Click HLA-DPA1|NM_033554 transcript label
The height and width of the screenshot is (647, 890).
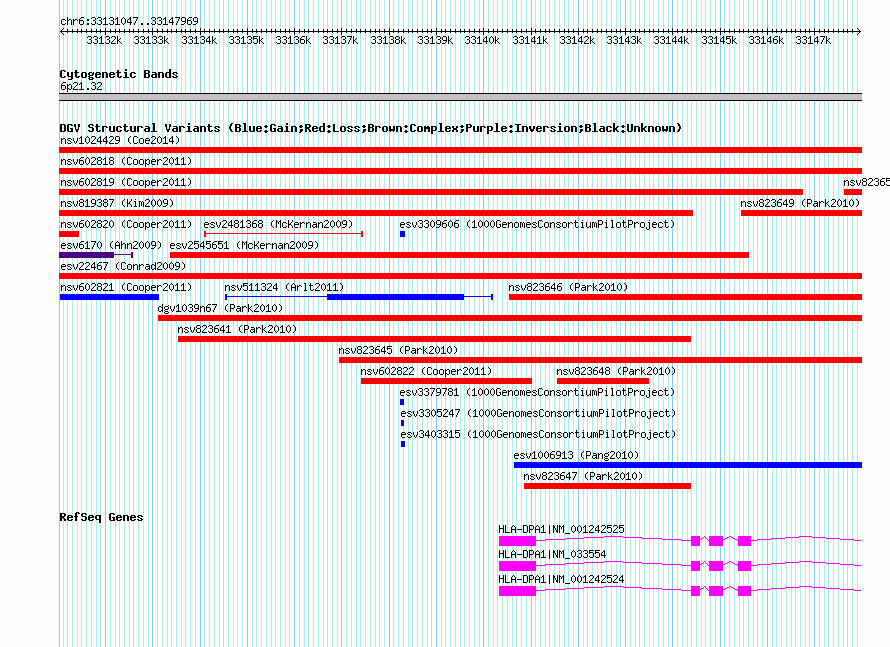pos(552,554)
